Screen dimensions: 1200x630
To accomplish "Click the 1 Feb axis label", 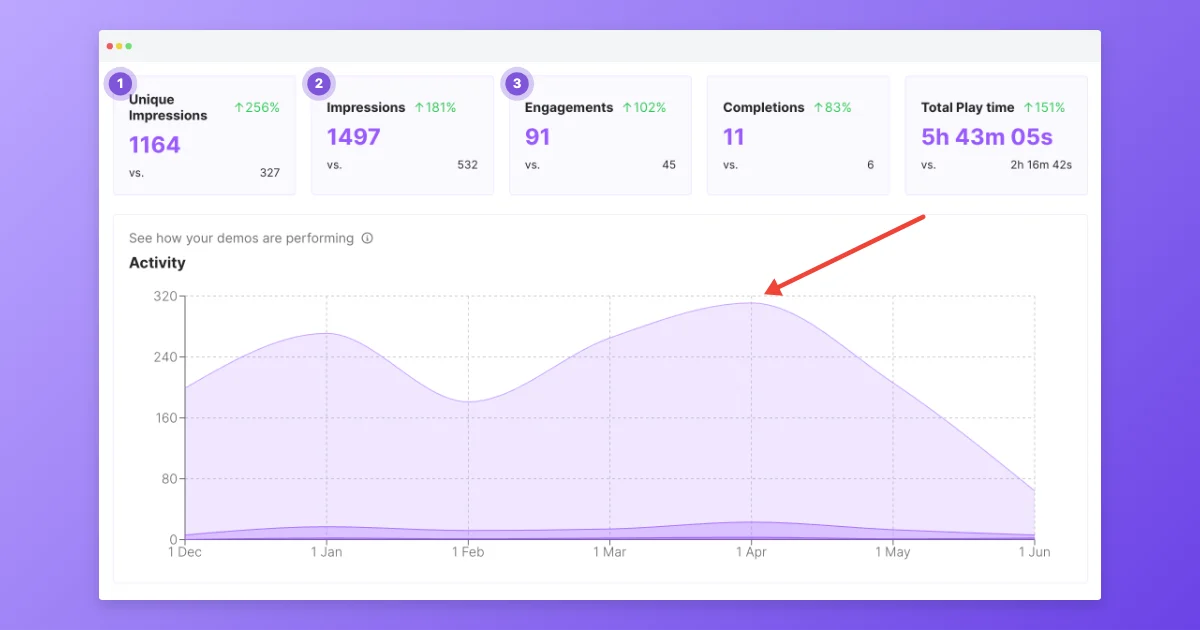I will 468,552.
